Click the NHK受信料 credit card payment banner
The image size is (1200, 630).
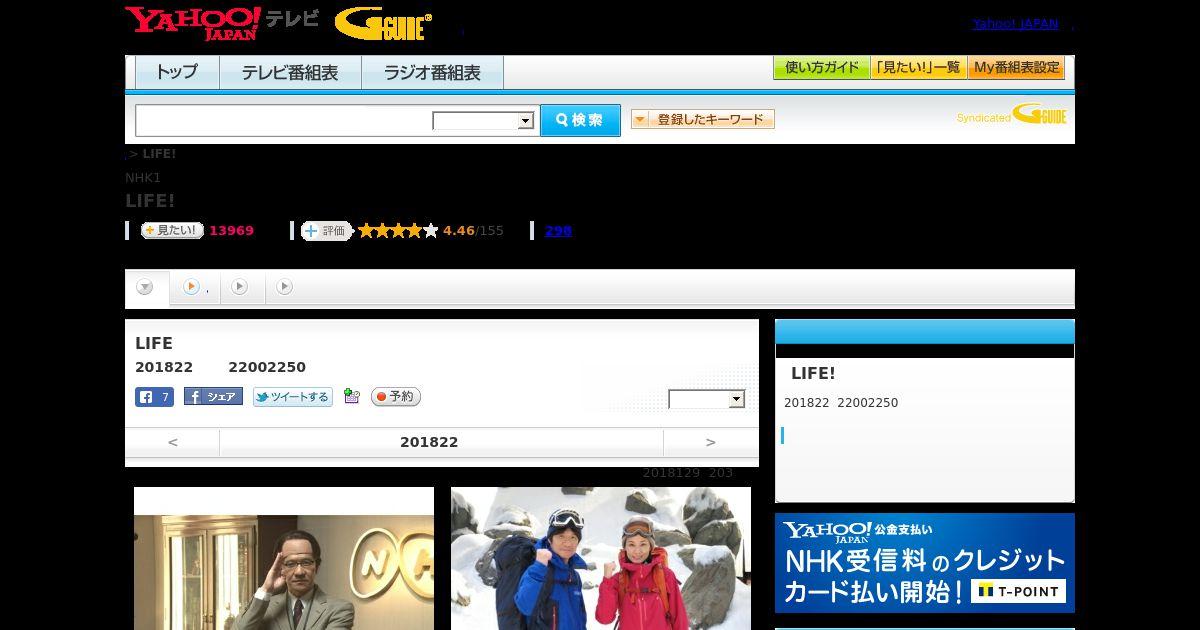click(925, 563)
